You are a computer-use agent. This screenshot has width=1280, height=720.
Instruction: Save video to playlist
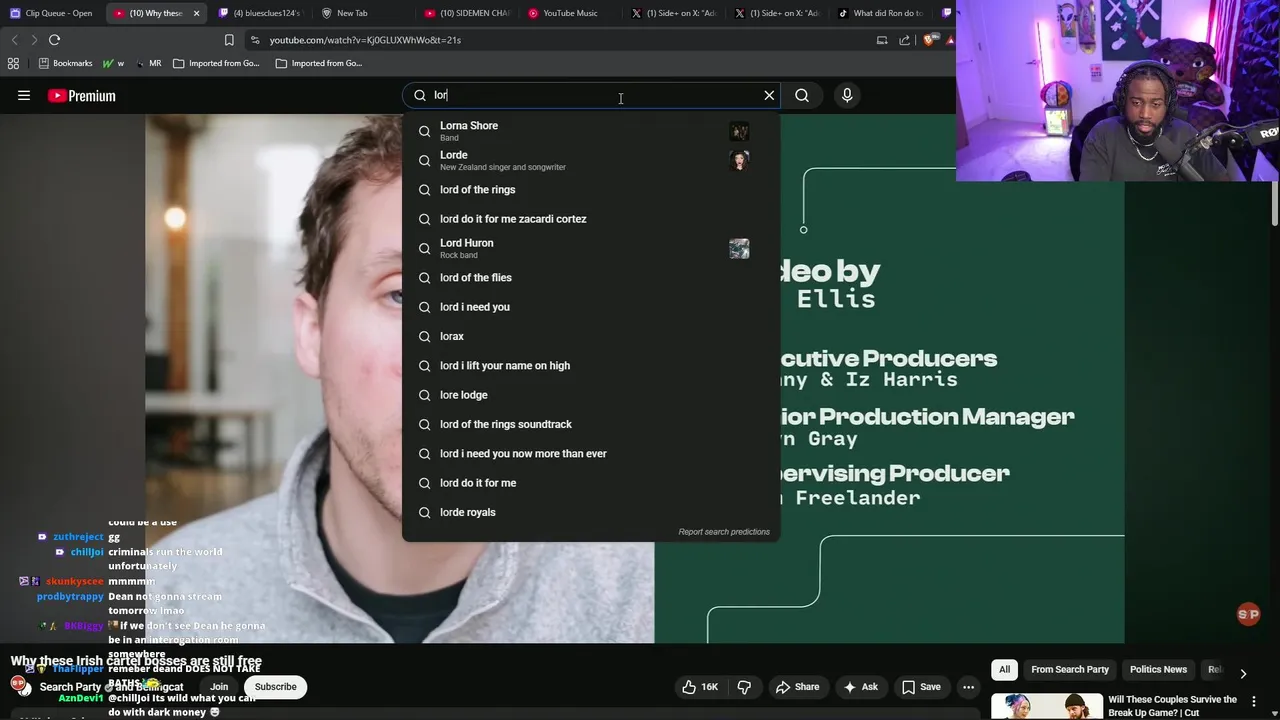[921, 687]
